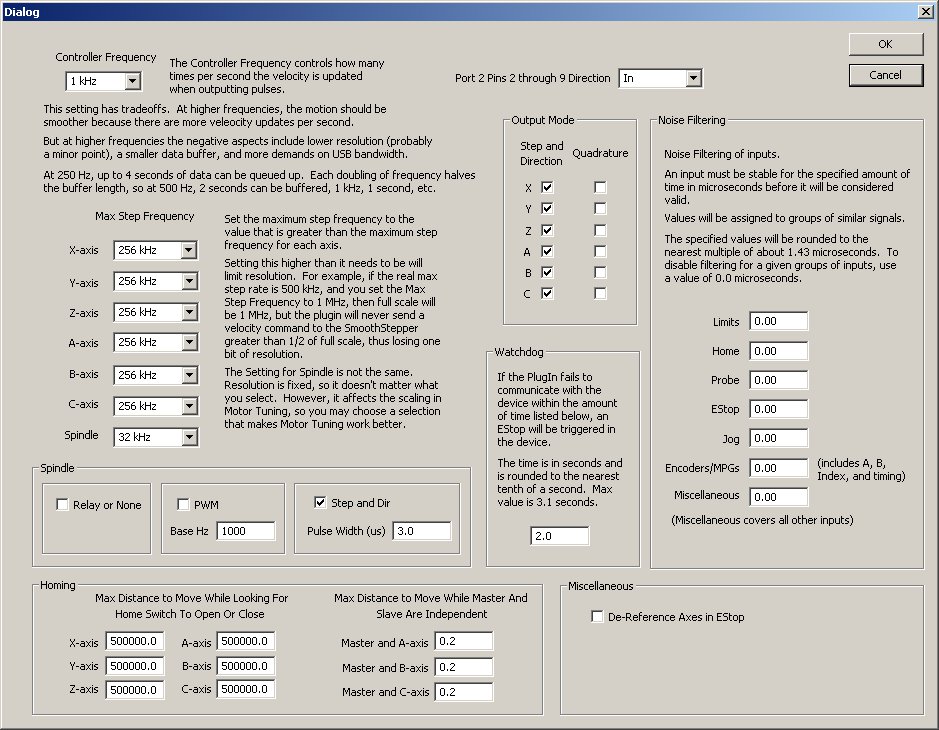
Task: Close the Dialog window
Action: 925,10
